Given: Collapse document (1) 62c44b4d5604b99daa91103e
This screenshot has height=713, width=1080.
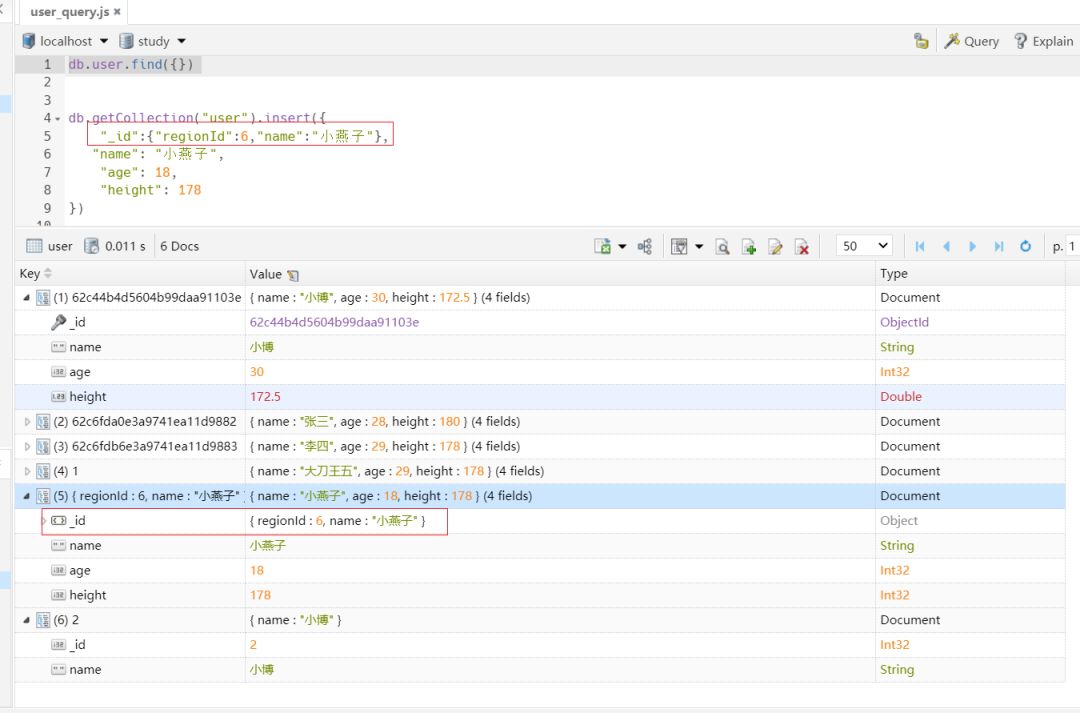Looking at the screenshot, I should [x=27, y=298].
